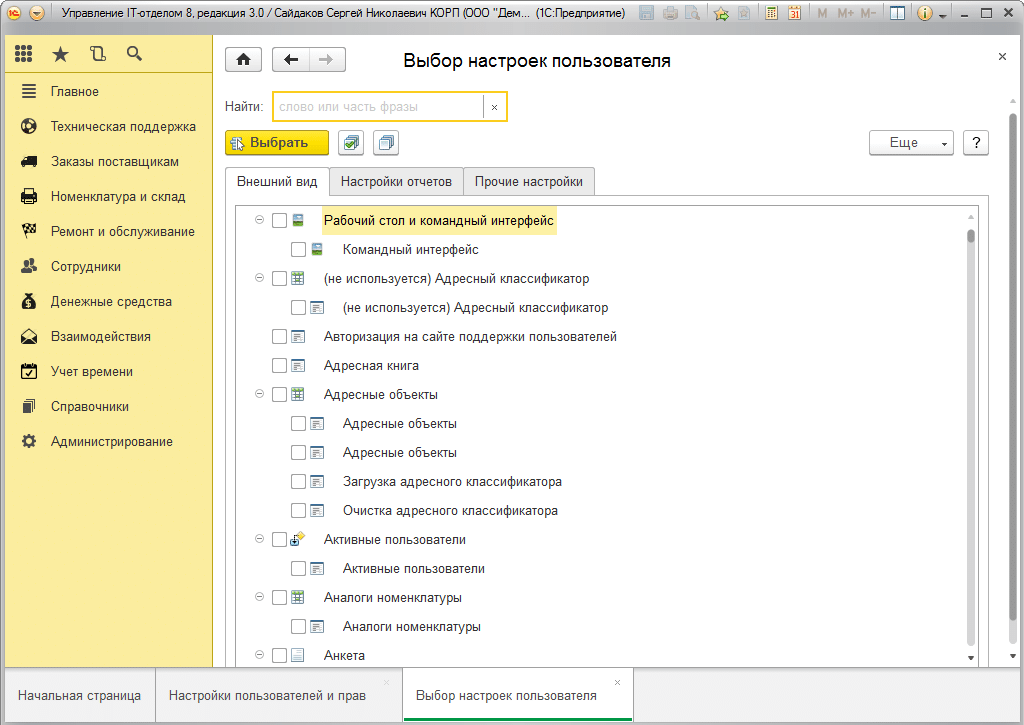Check parent Активные пользователи checkbox

280,540
